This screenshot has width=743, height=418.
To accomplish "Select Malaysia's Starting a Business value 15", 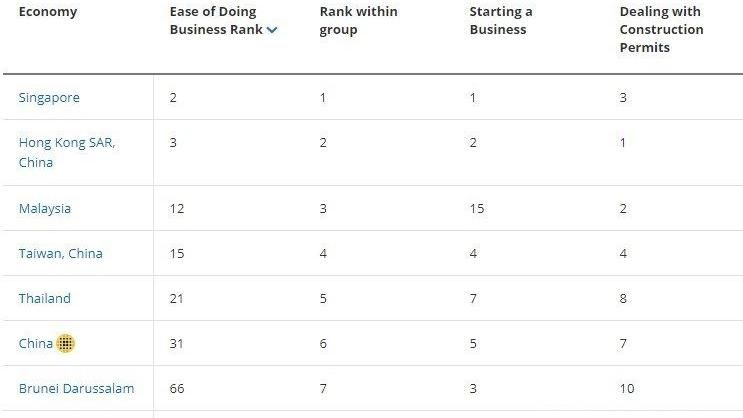I will 477,209.
